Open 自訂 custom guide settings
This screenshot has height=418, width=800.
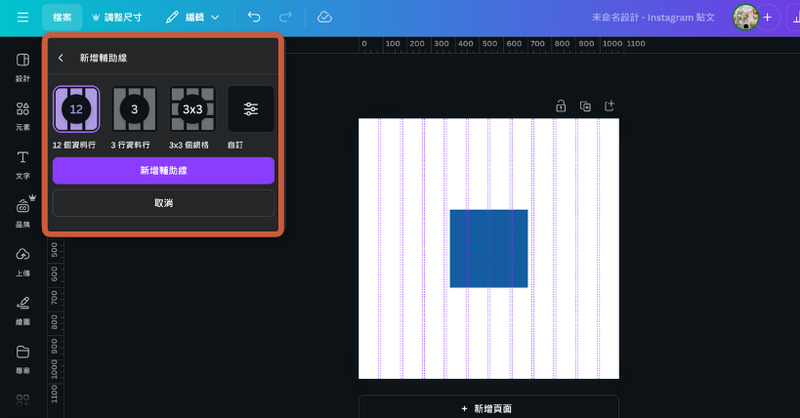coord(251,109)
